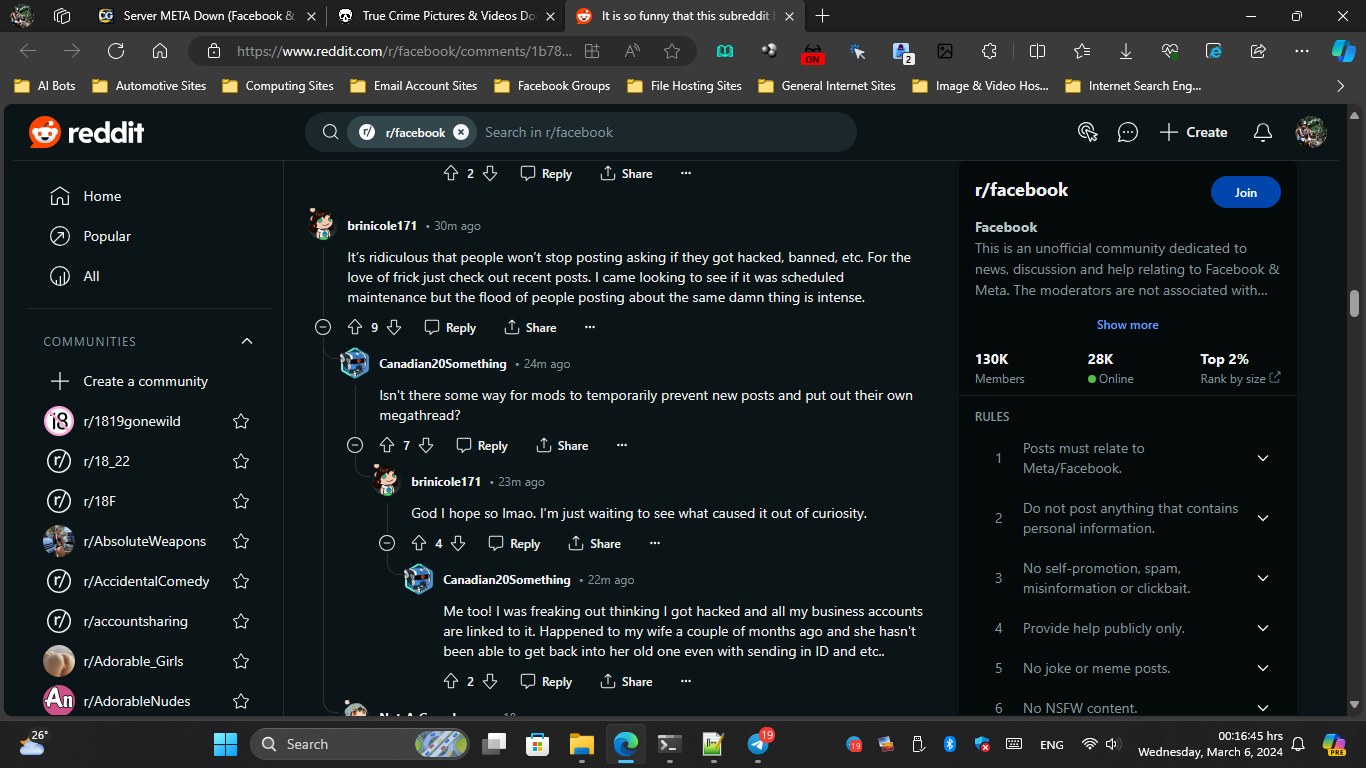
Task: Click the browser address bar URL
Action: 404,51
